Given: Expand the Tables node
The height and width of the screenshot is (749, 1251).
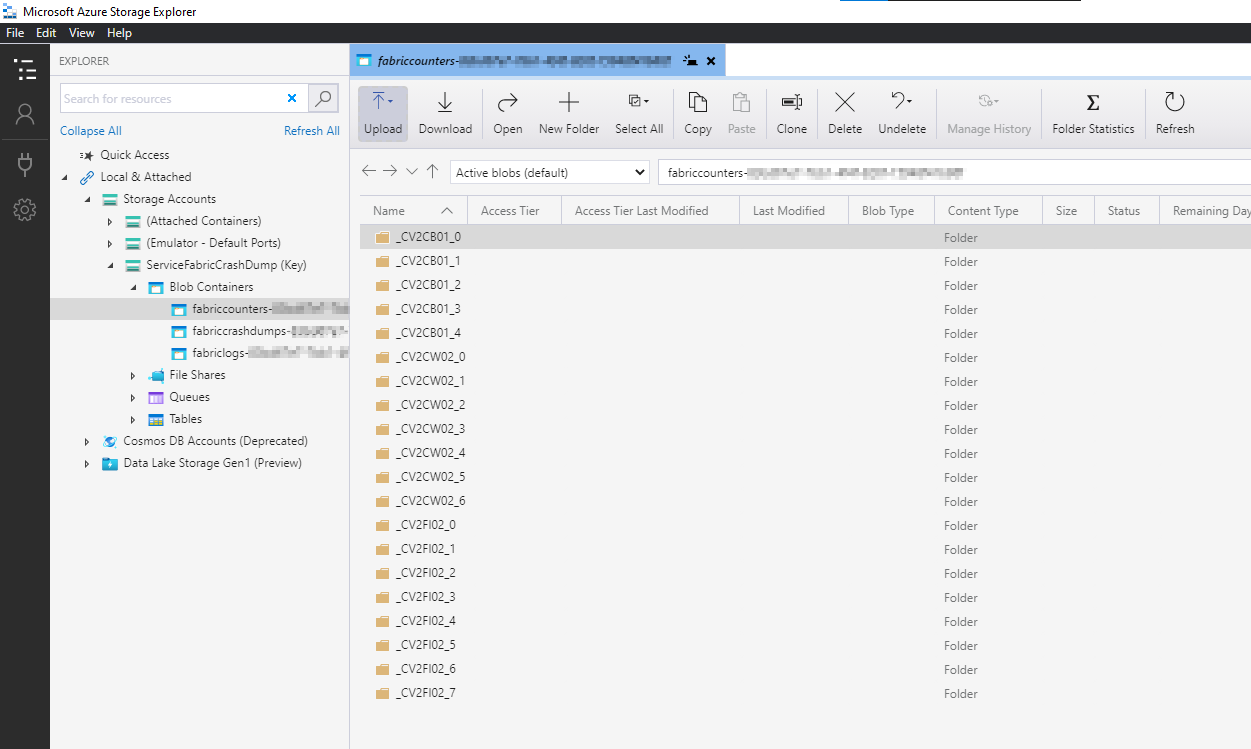Looking at the screenshot, I should 133,419.
